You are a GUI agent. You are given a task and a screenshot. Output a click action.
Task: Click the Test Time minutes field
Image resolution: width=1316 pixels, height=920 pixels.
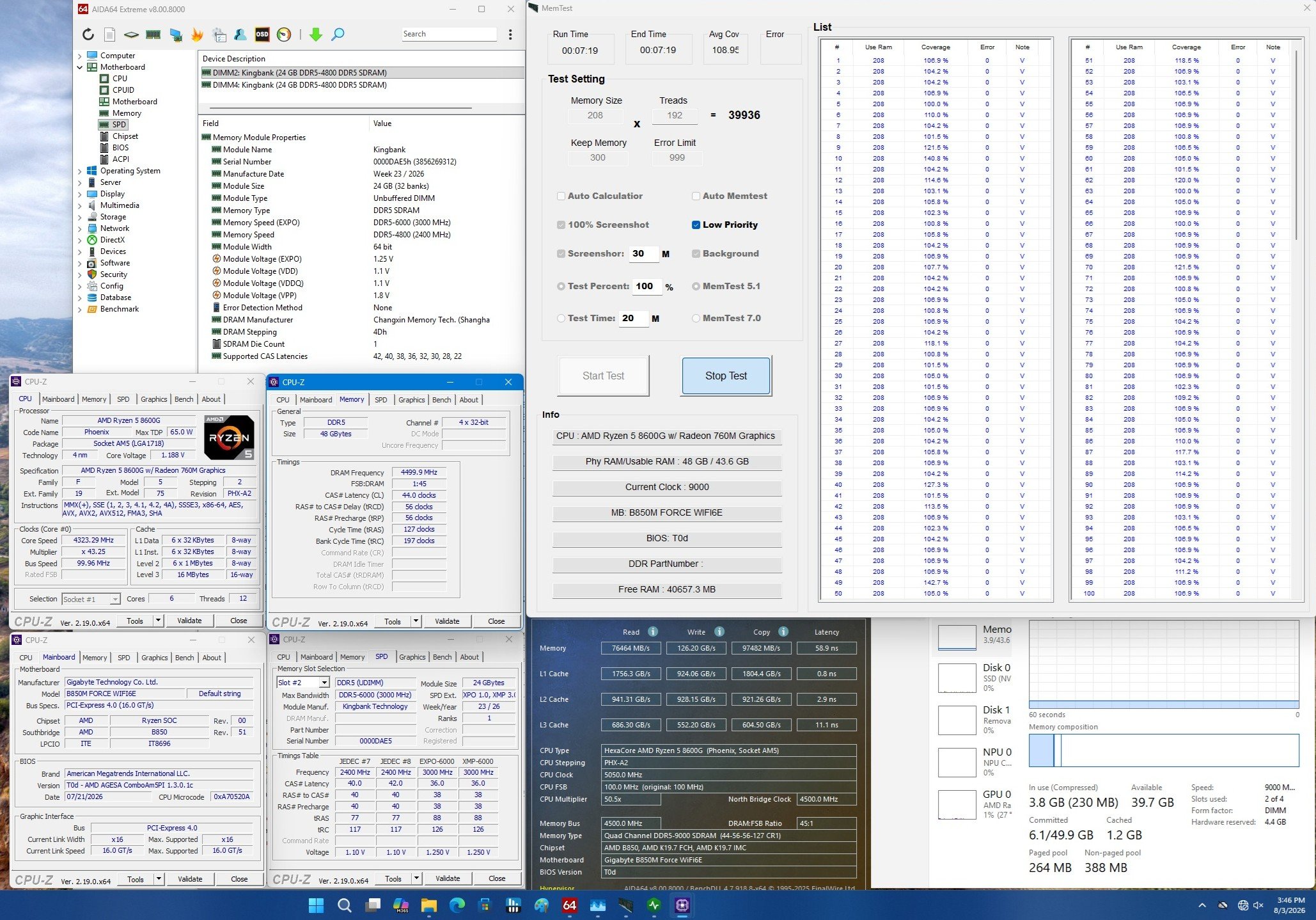click(x=634, y=318)
